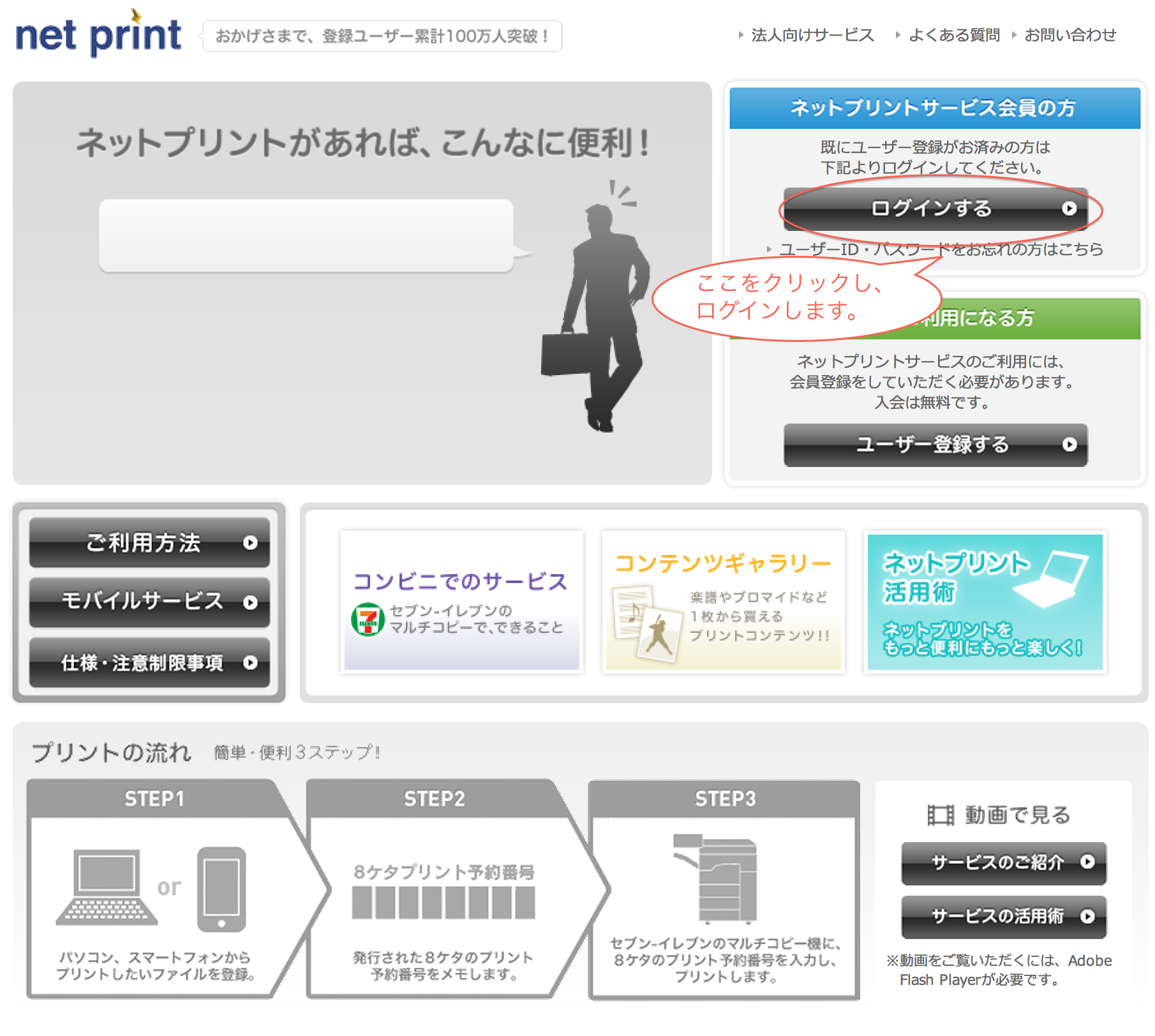Click the multi-copier machine icon in STEP3

(716, 878)
